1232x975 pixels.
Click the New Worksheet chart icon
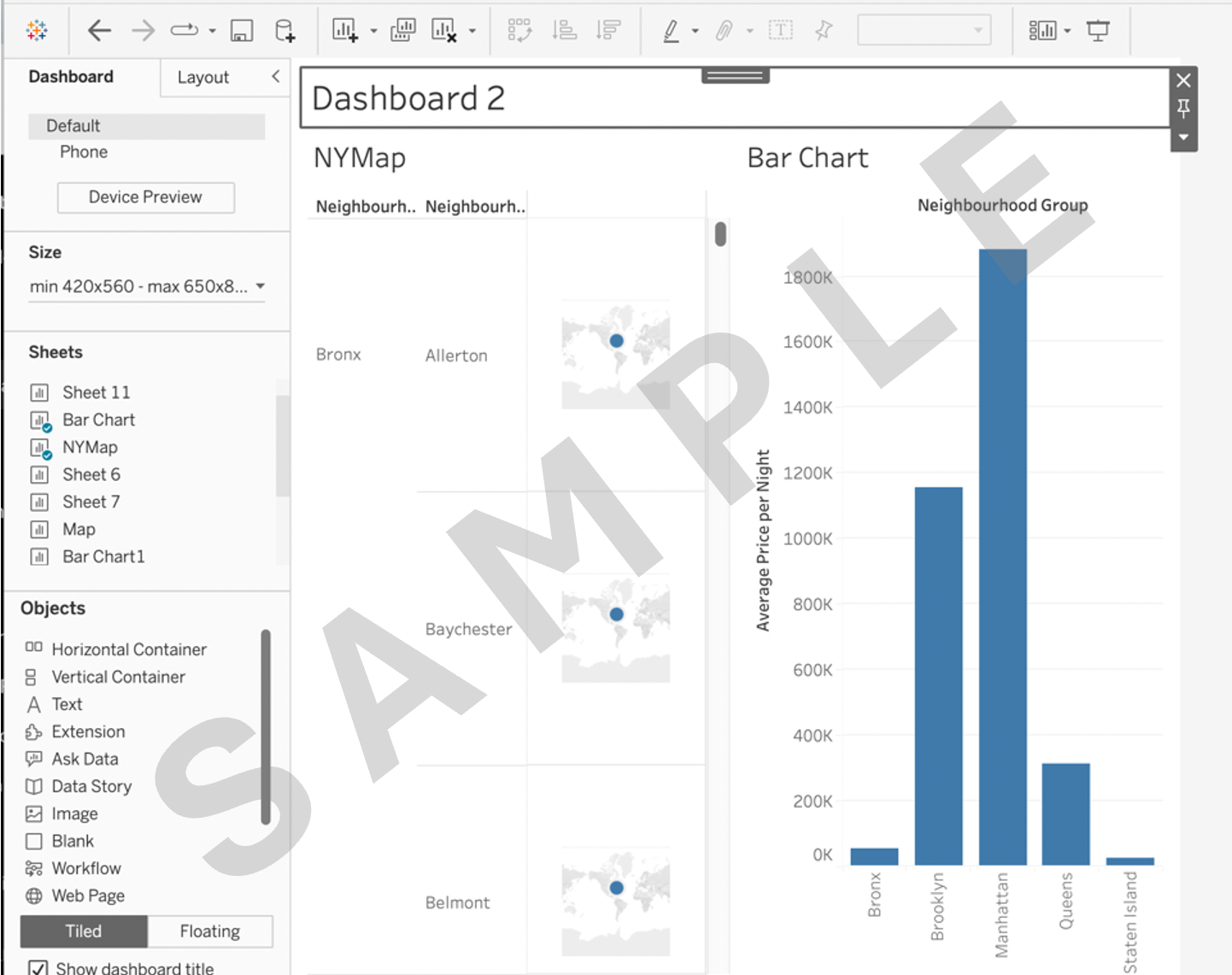click(345, 32)
